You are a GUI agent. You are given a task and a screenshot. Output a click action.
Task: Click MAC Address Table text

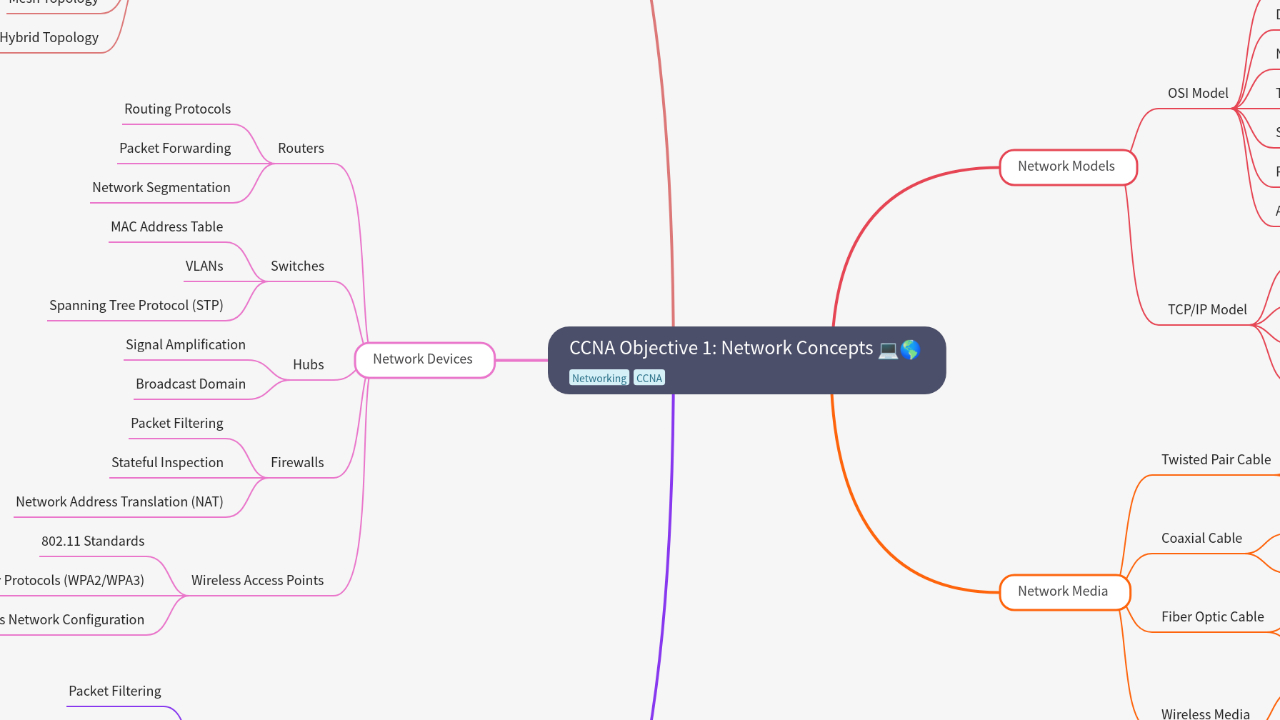click(167, 226)
